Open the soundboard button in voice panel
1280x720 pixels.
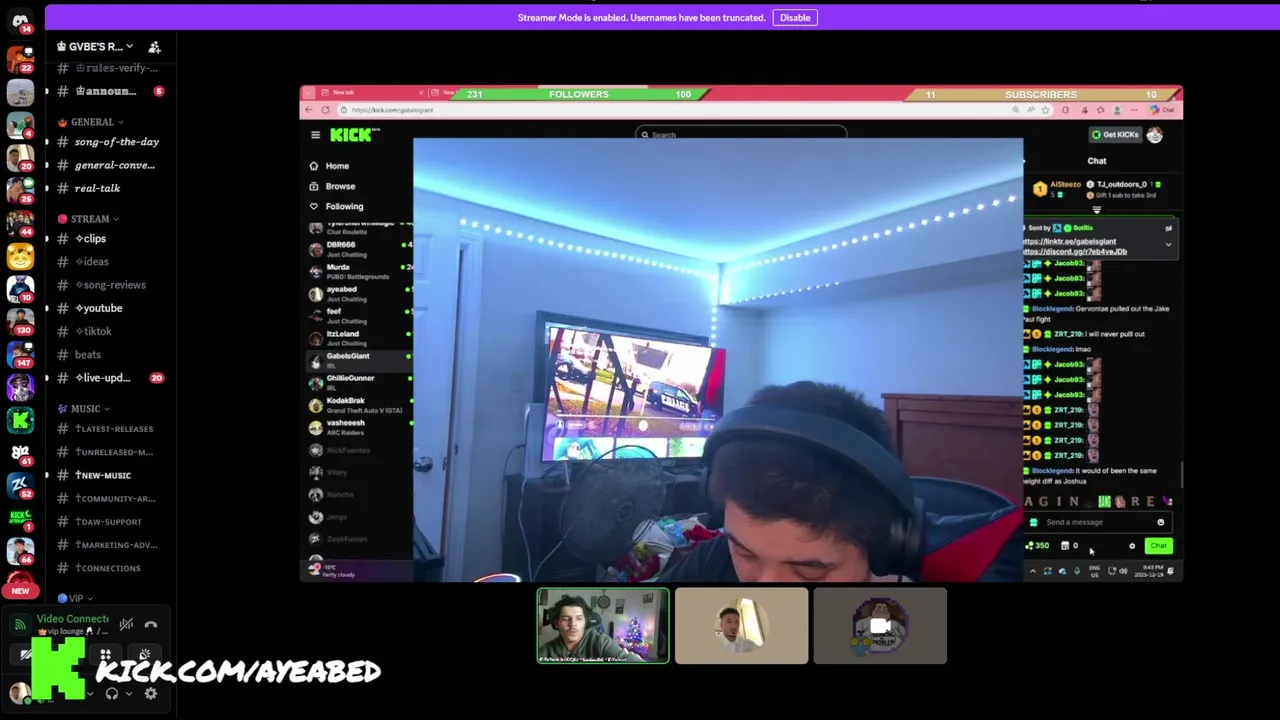[x=144, y=655]
